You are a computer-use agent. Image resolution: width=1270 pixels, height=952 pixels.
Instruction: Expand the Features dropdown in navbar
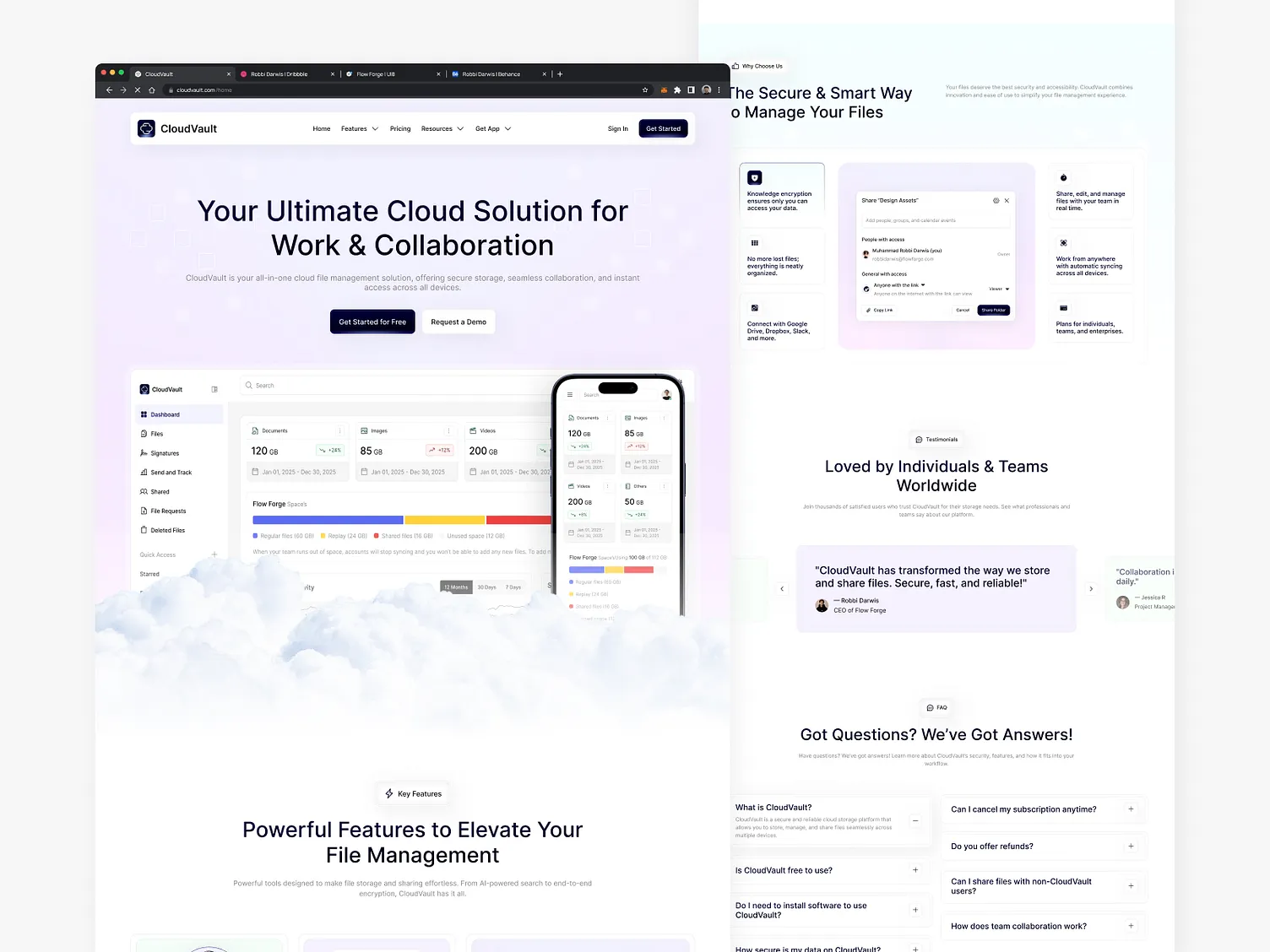pyautogui.click(x=360, y=129)
